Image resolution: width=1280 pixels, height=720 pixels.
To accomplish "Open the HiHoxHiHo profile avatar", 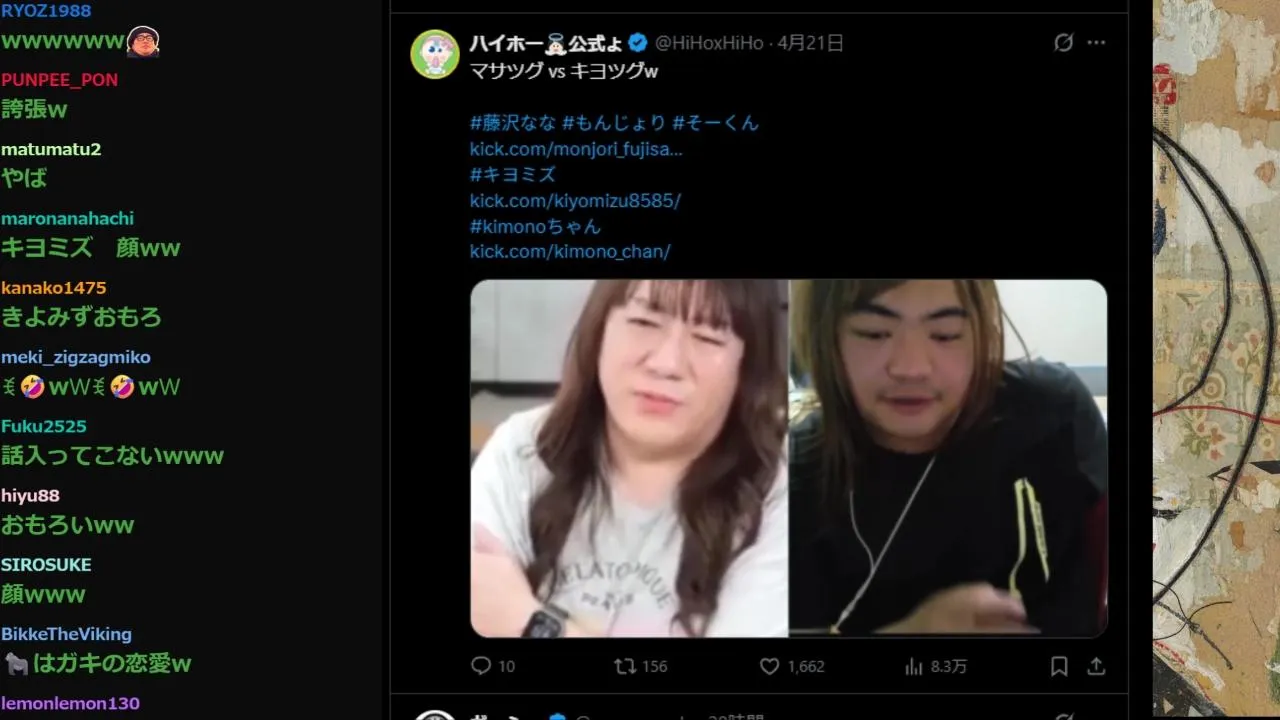I will point(435,54).
